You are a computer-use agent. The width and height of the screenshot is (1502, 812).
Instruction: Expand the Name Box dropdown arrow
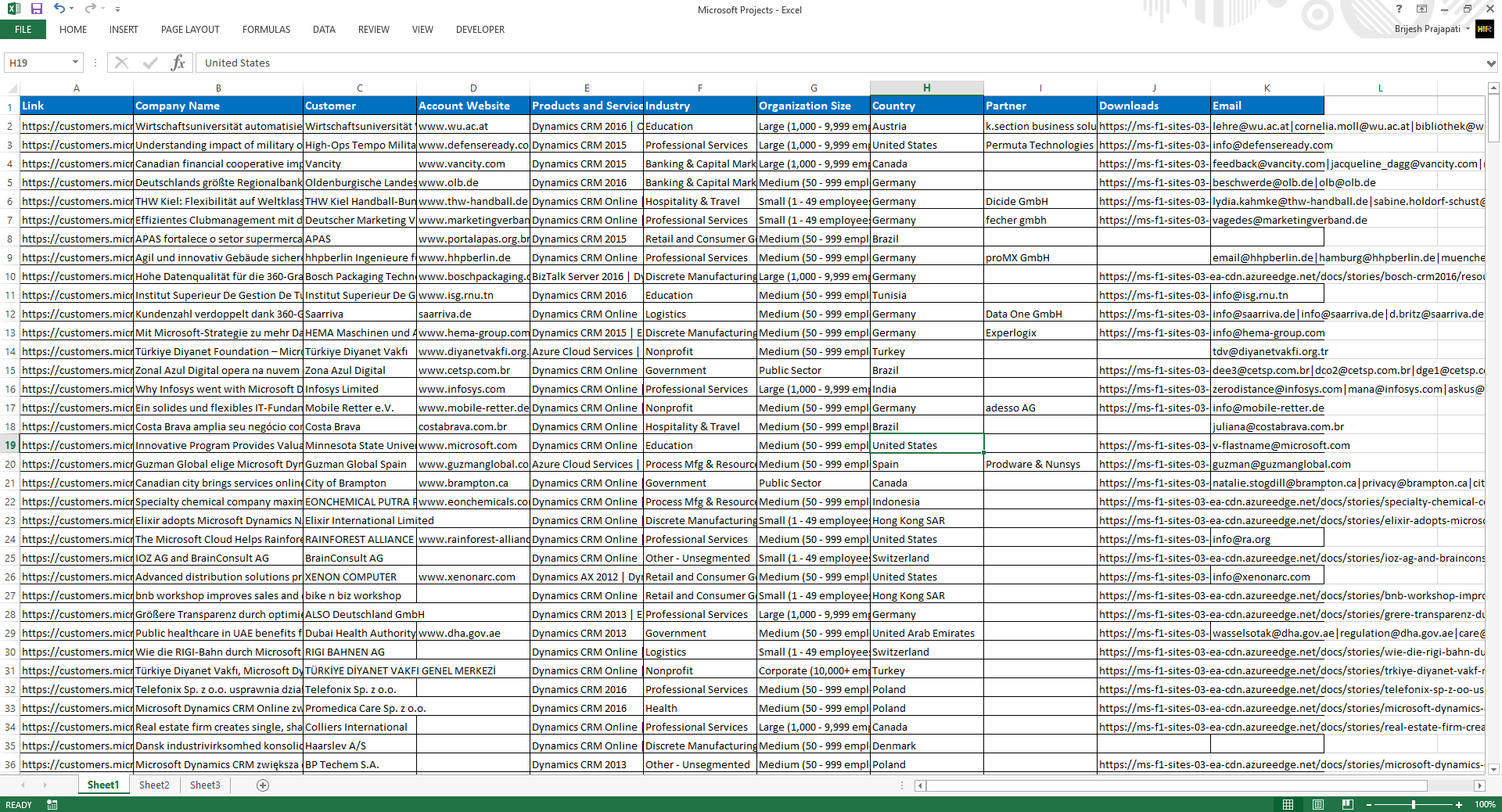[x=76, y=63]
